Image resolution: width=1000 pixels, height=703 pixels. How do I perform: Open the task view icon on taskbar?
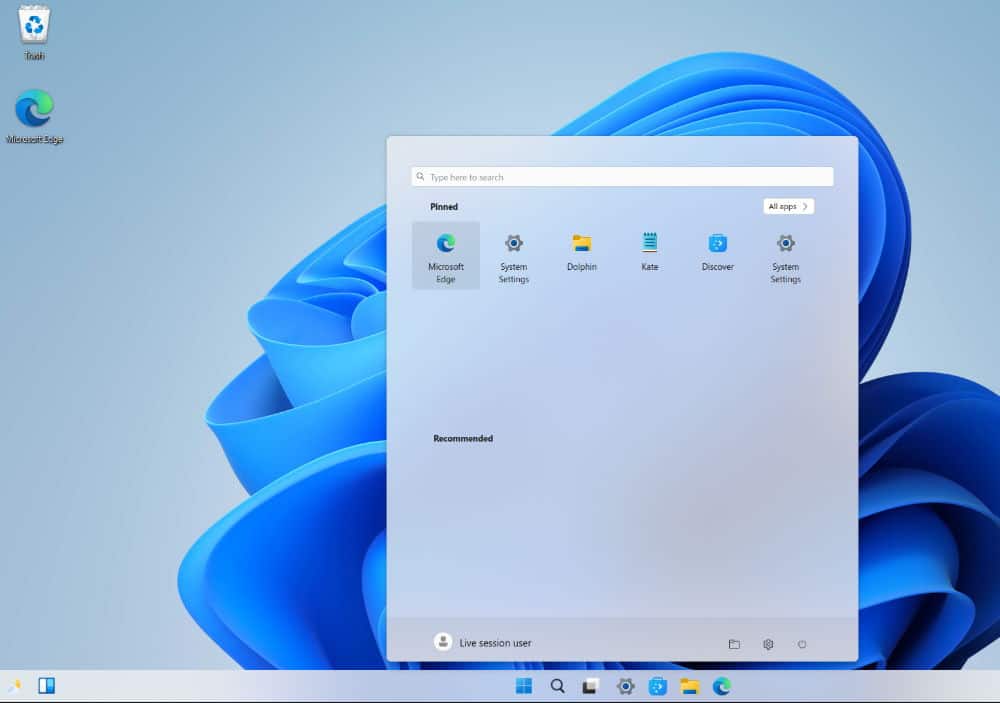tap(591, 686)
